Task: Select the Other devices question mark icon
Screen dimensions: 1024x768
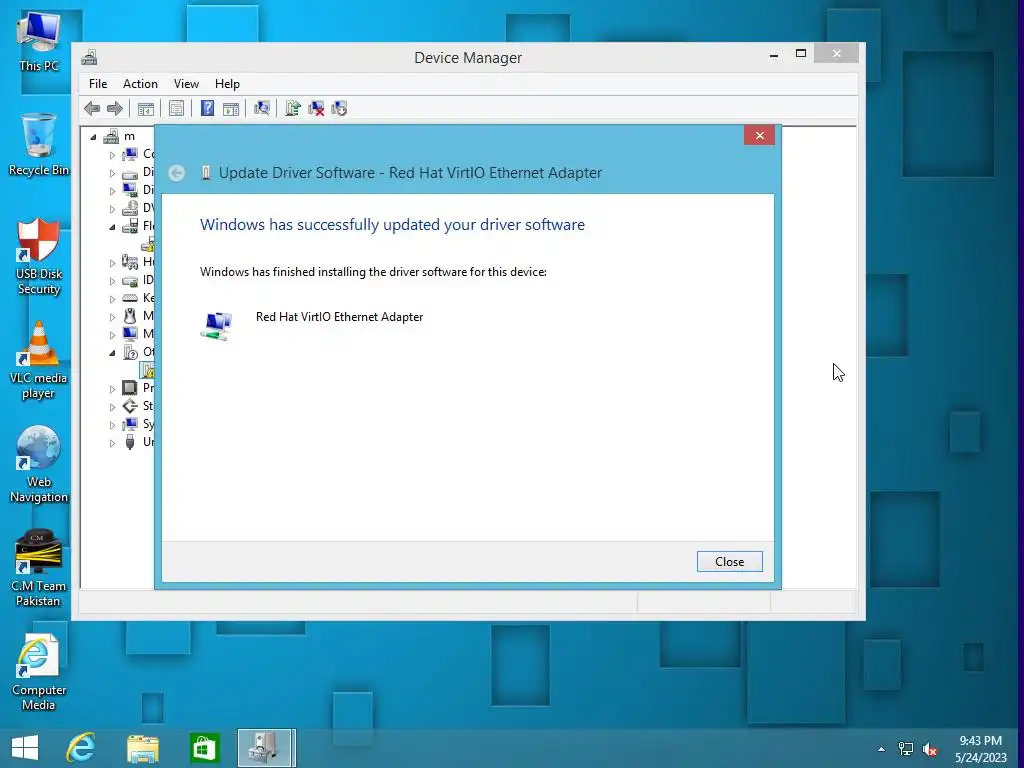Action: 130,352
